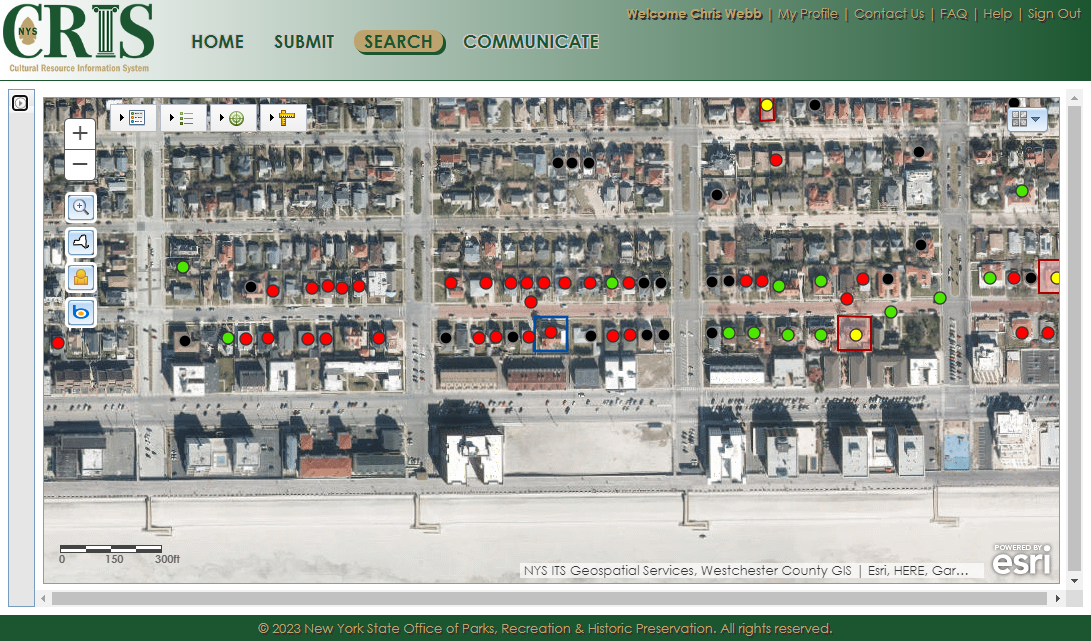Open the basemap gallery dropdown

(1028, 117)
